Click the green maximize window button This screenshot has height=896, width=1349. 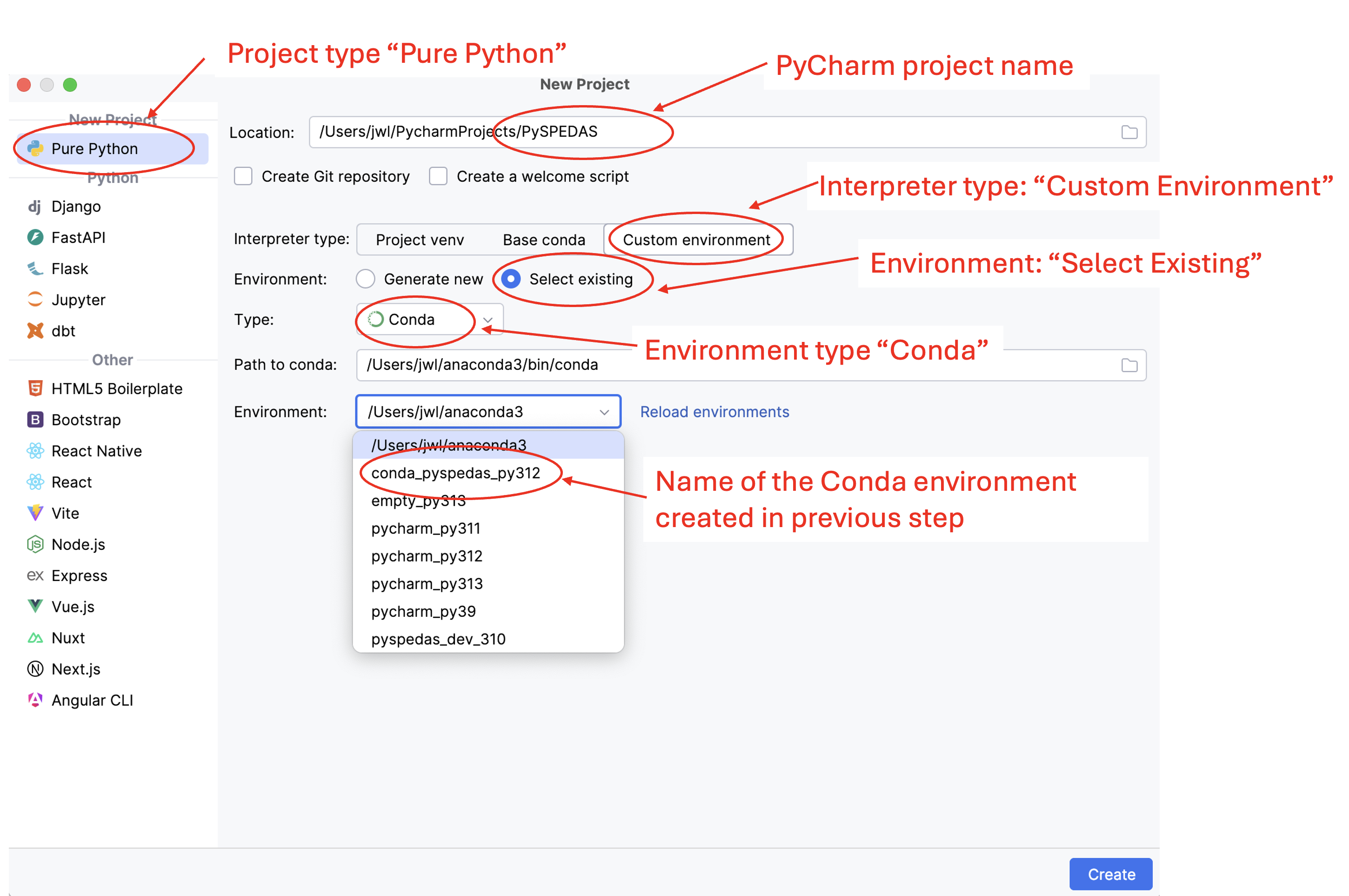[70, 85]
